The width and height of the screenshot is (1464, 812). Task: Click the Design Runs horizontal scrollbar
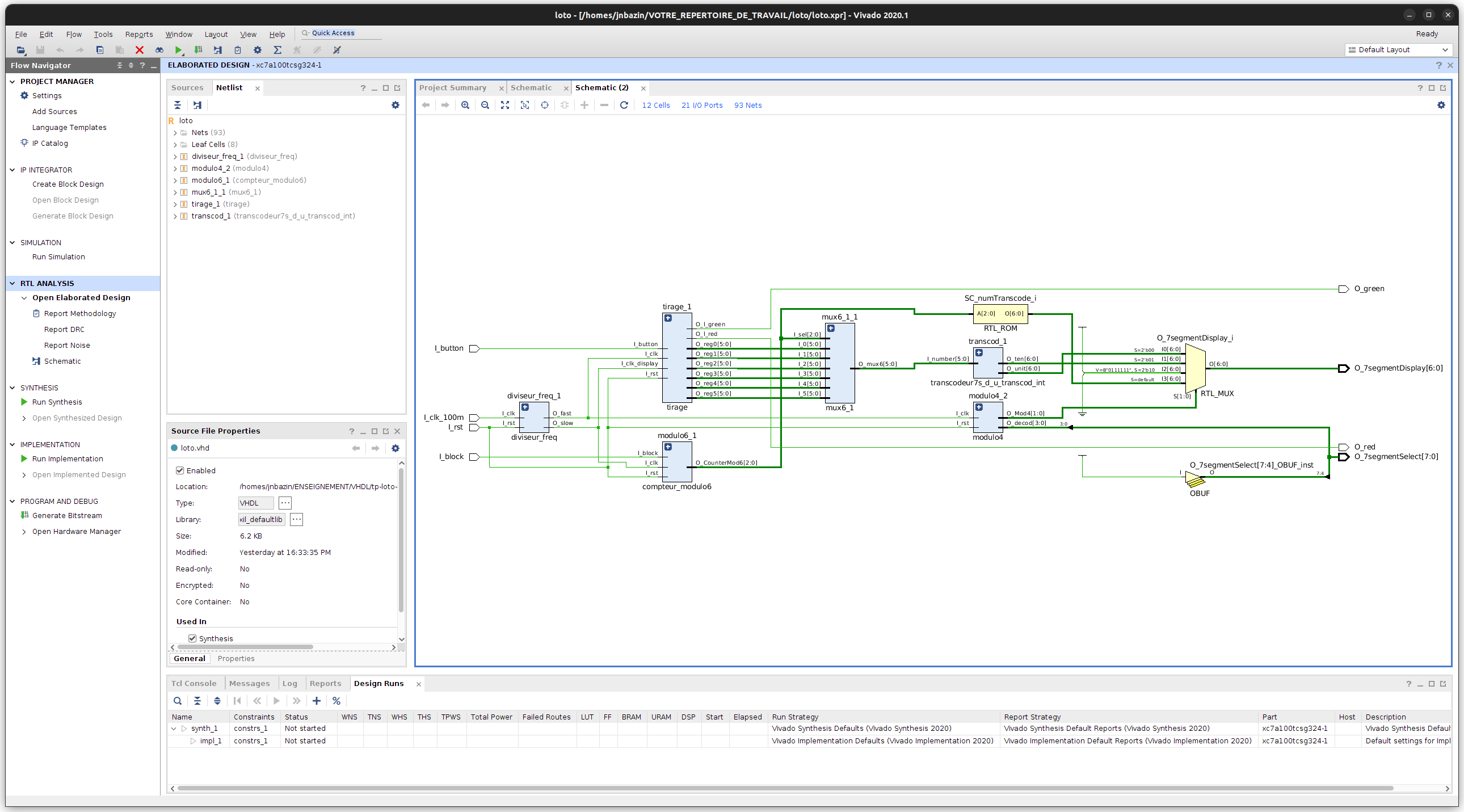pos(784,789)
